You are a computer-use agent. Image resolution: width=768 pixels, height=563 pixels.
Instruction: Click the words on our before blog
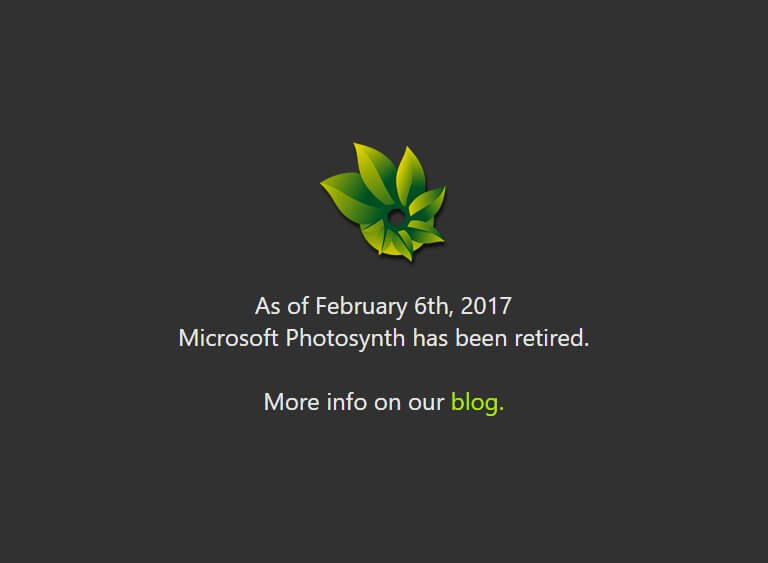[408, 403]
